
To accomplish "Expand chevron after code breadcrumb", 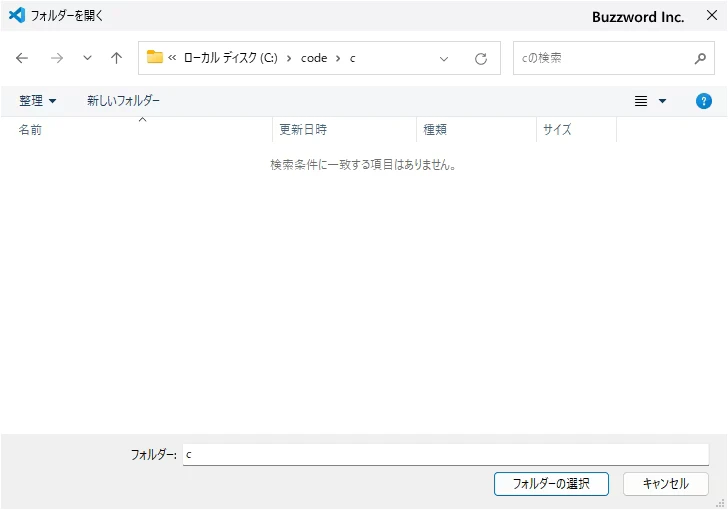I will tap(338, 58).
